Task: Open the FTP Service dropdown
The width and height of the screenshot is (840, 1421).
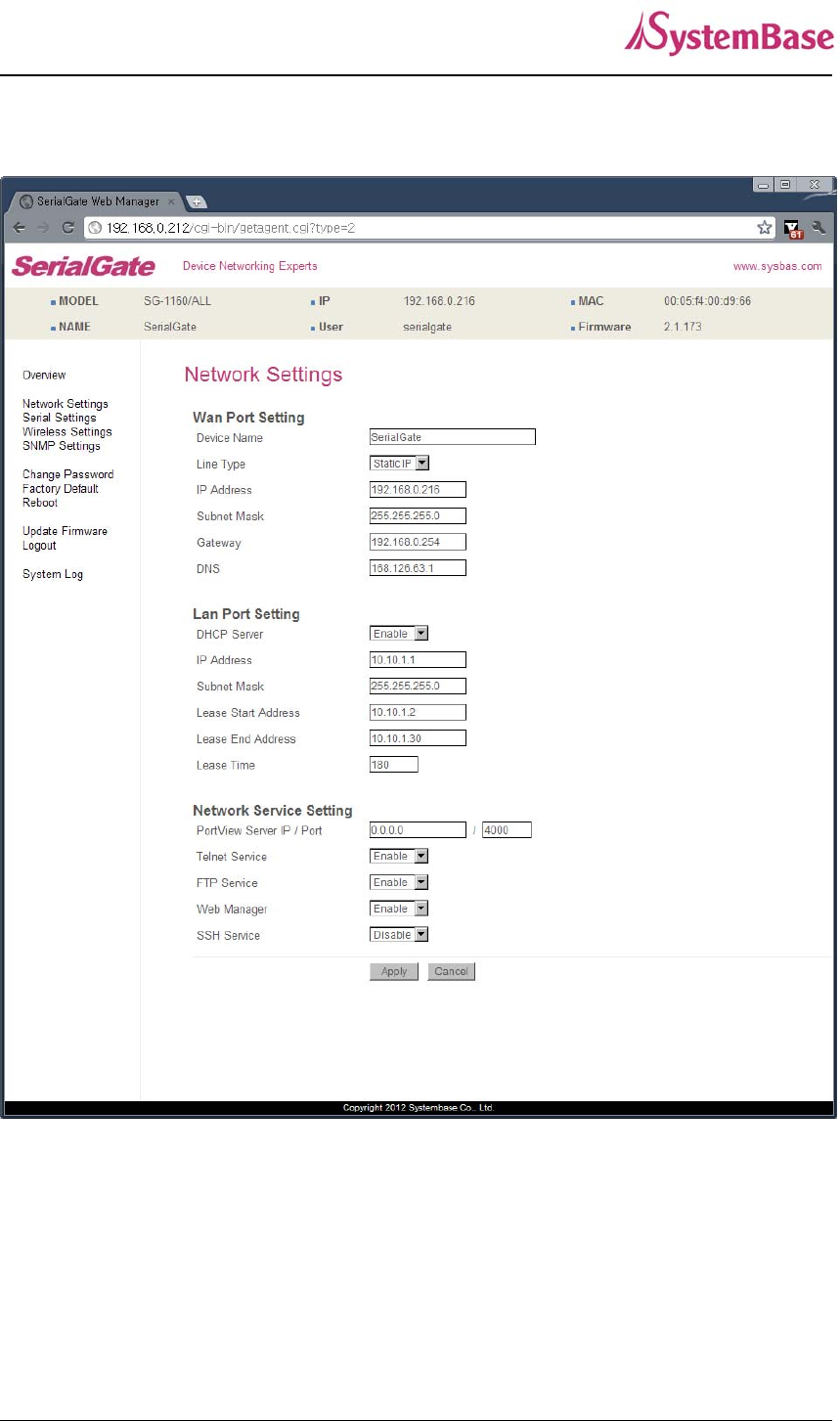Action: tap(399, 883)
